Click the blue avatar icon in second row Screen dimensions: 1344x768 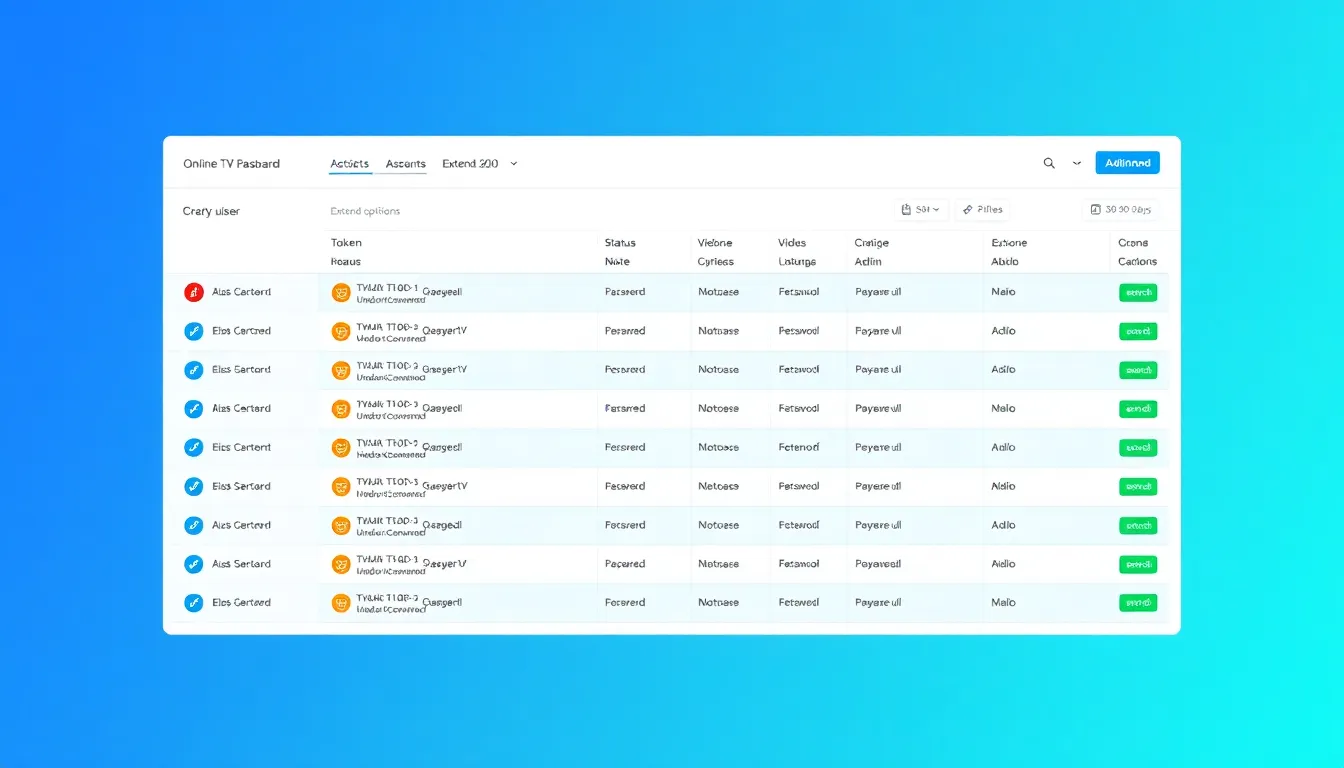pos(194,331)
